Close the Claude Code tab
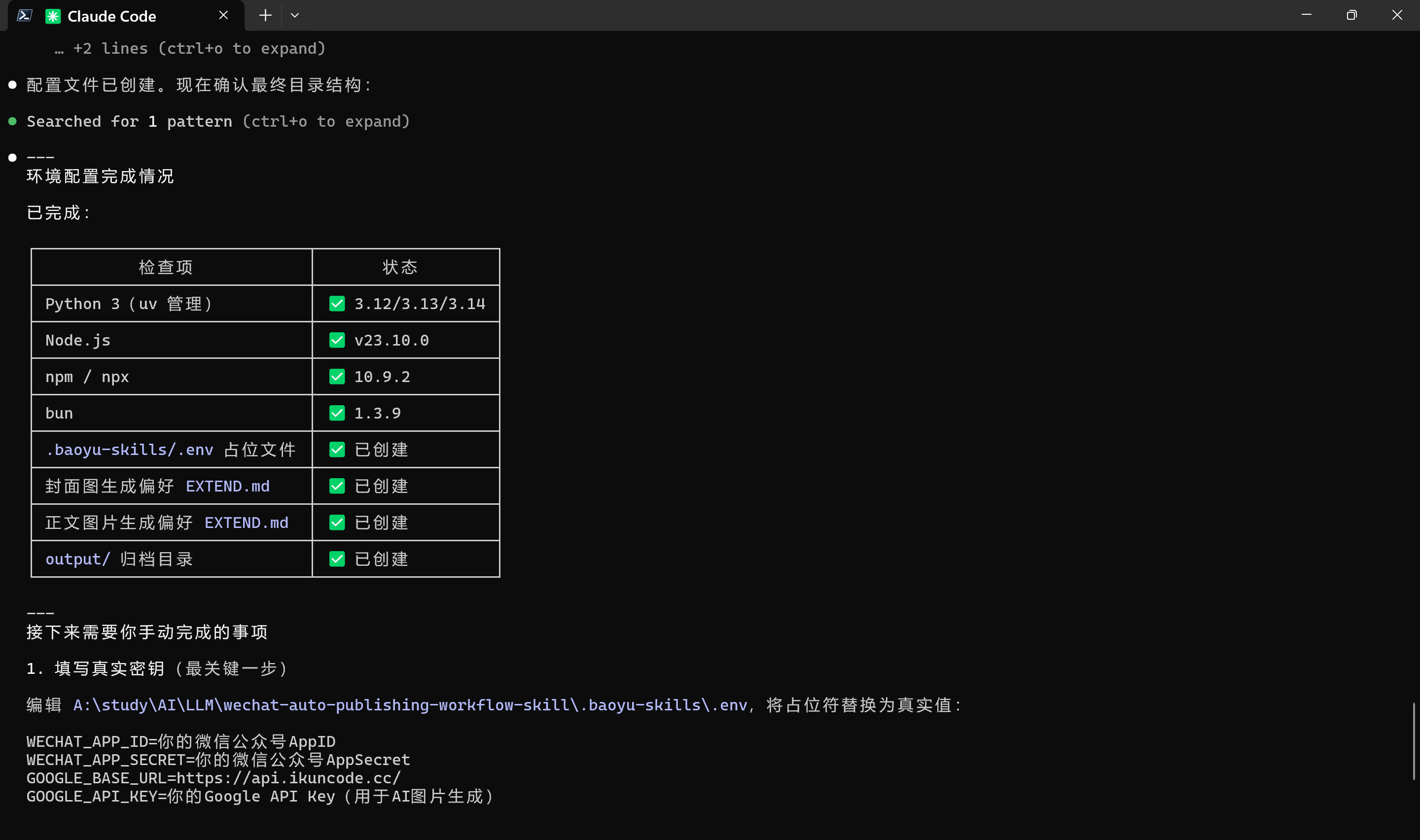The image size is (1420, 840). click(x=223, y=15)
